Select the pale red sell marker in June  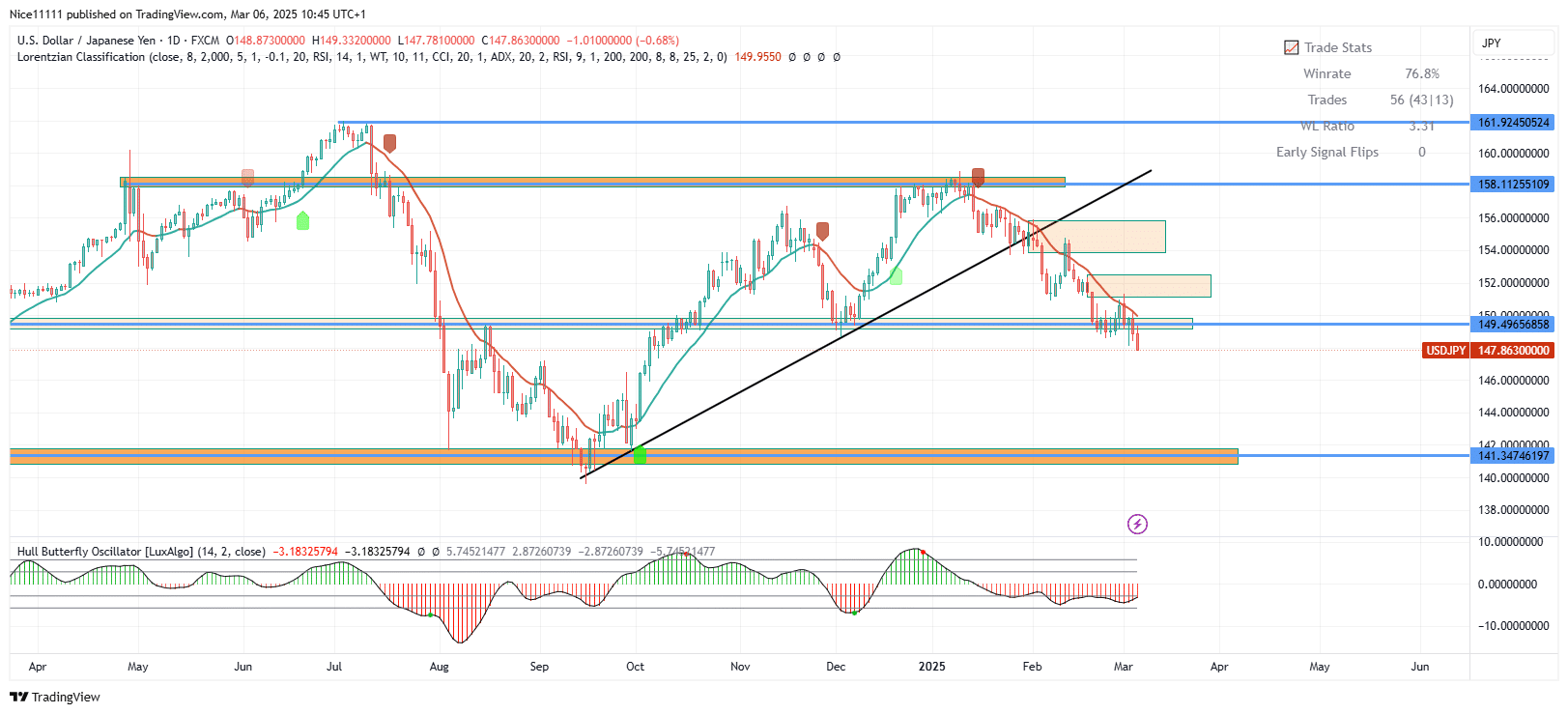(247, 178)
